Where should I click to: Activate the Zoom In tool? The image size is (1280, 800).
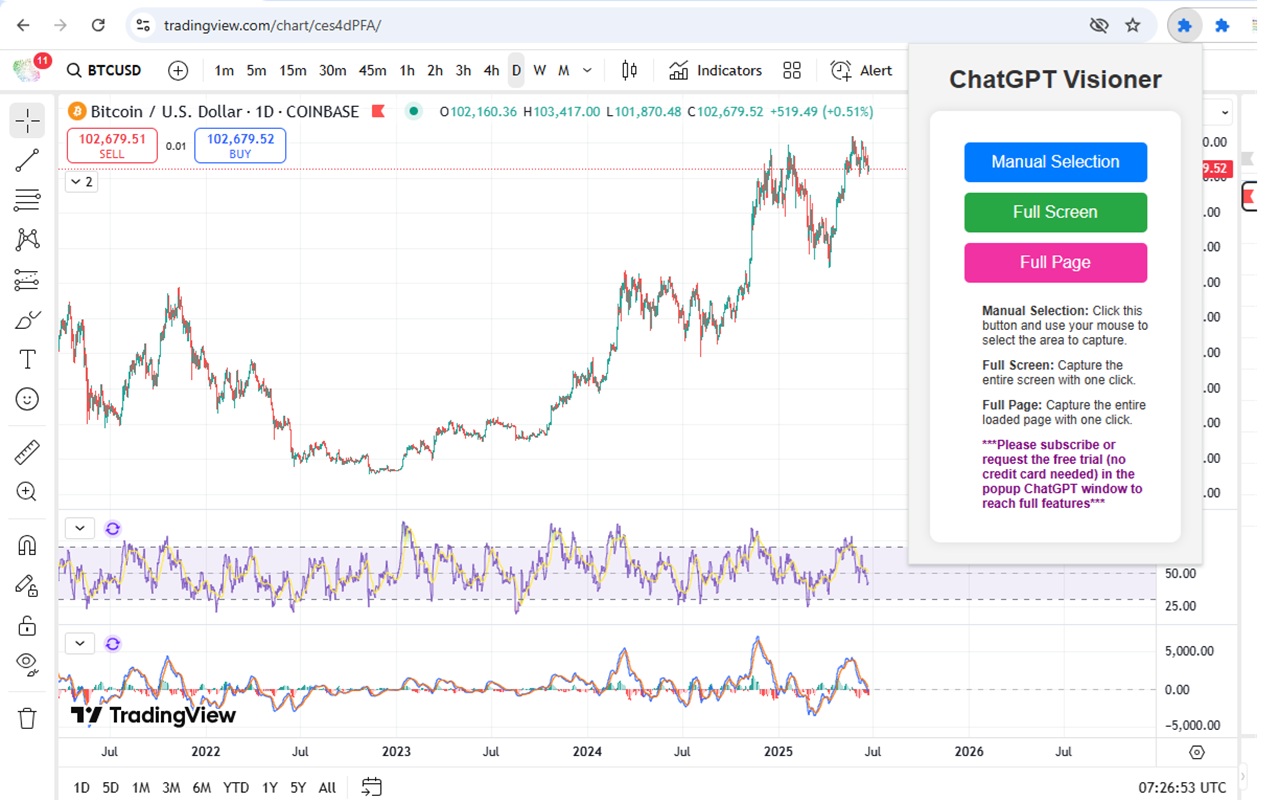(27, 491)
